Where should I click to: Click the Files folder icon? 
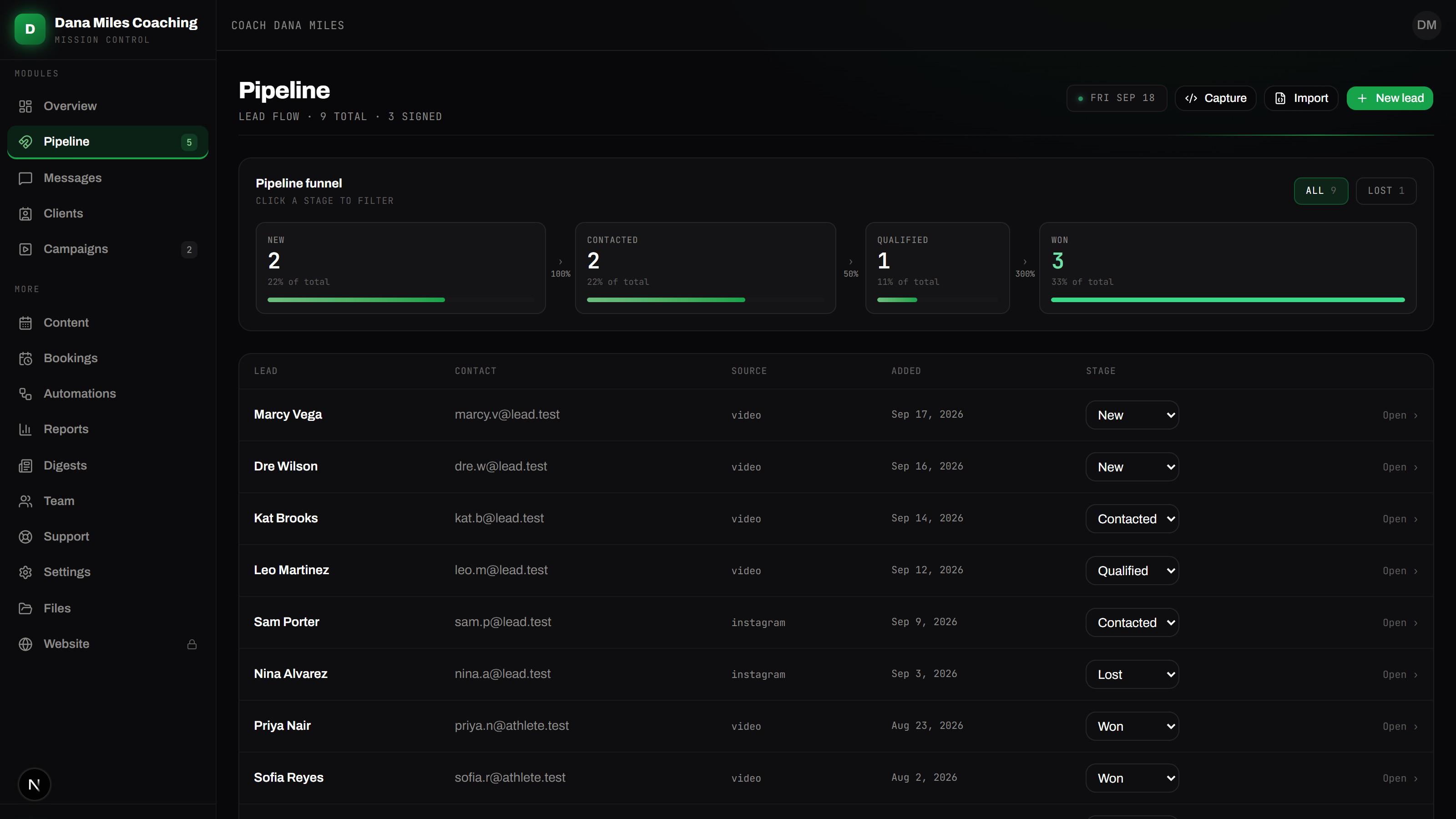[x=25, y=609]
